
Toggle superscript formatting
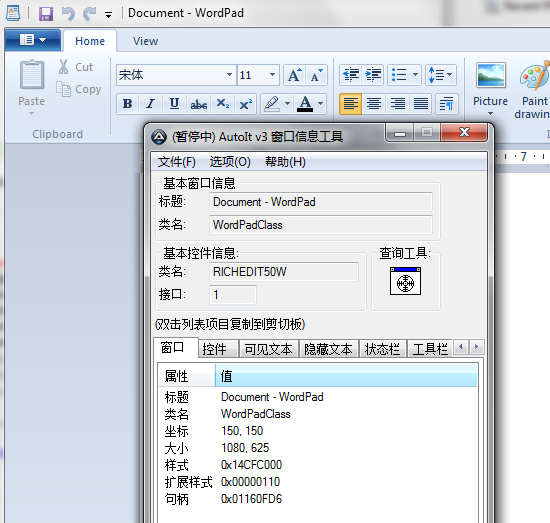click(246, 103)
